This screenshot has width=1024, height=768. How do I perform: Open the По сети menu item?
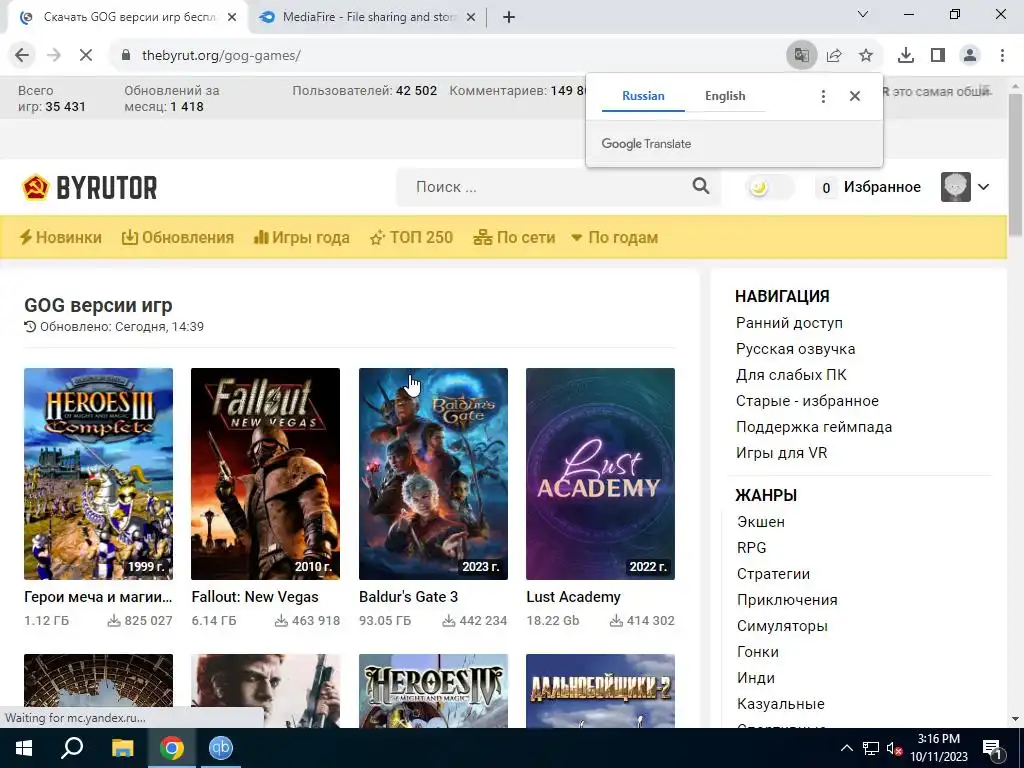point(515,237)
